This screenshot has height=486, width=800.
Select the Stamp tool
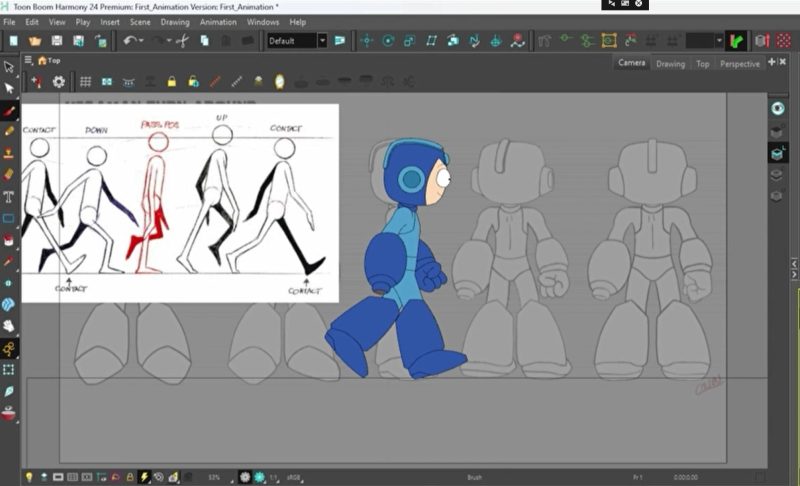tap(9, 153)
